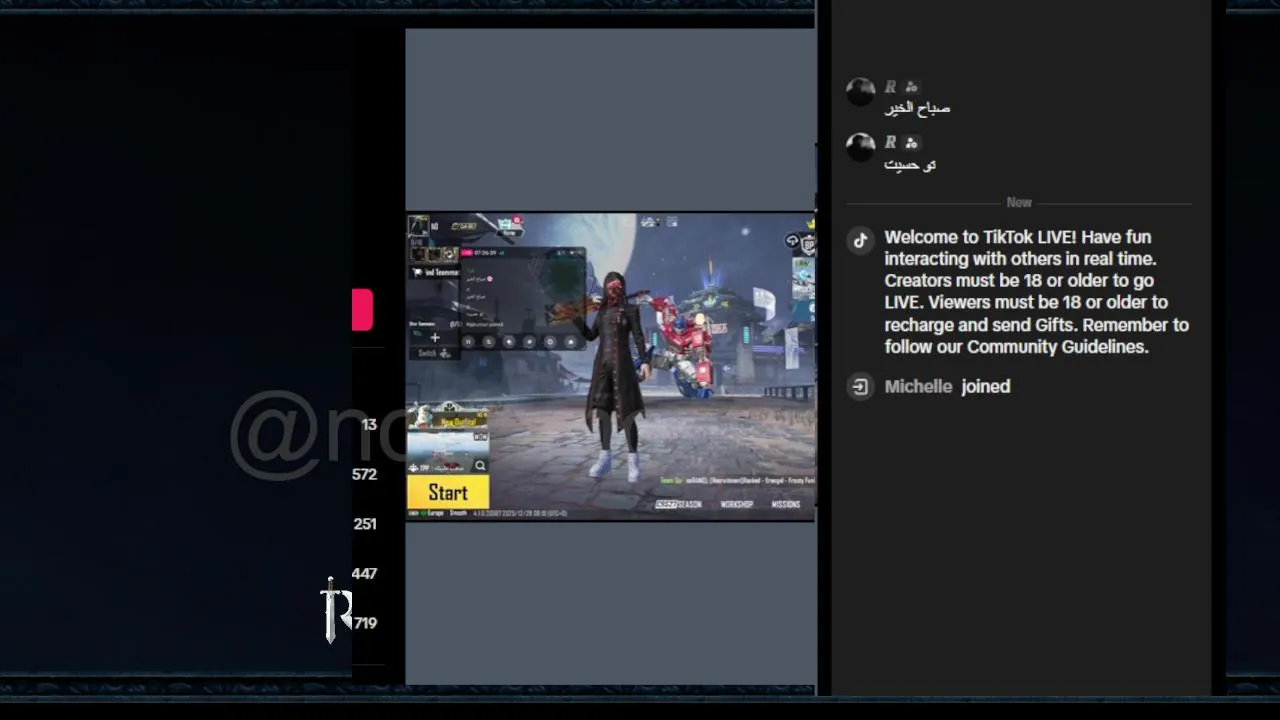Open the player avatar profile in game
This screenshot has width=1280, height=720.
tap(418, 226)
